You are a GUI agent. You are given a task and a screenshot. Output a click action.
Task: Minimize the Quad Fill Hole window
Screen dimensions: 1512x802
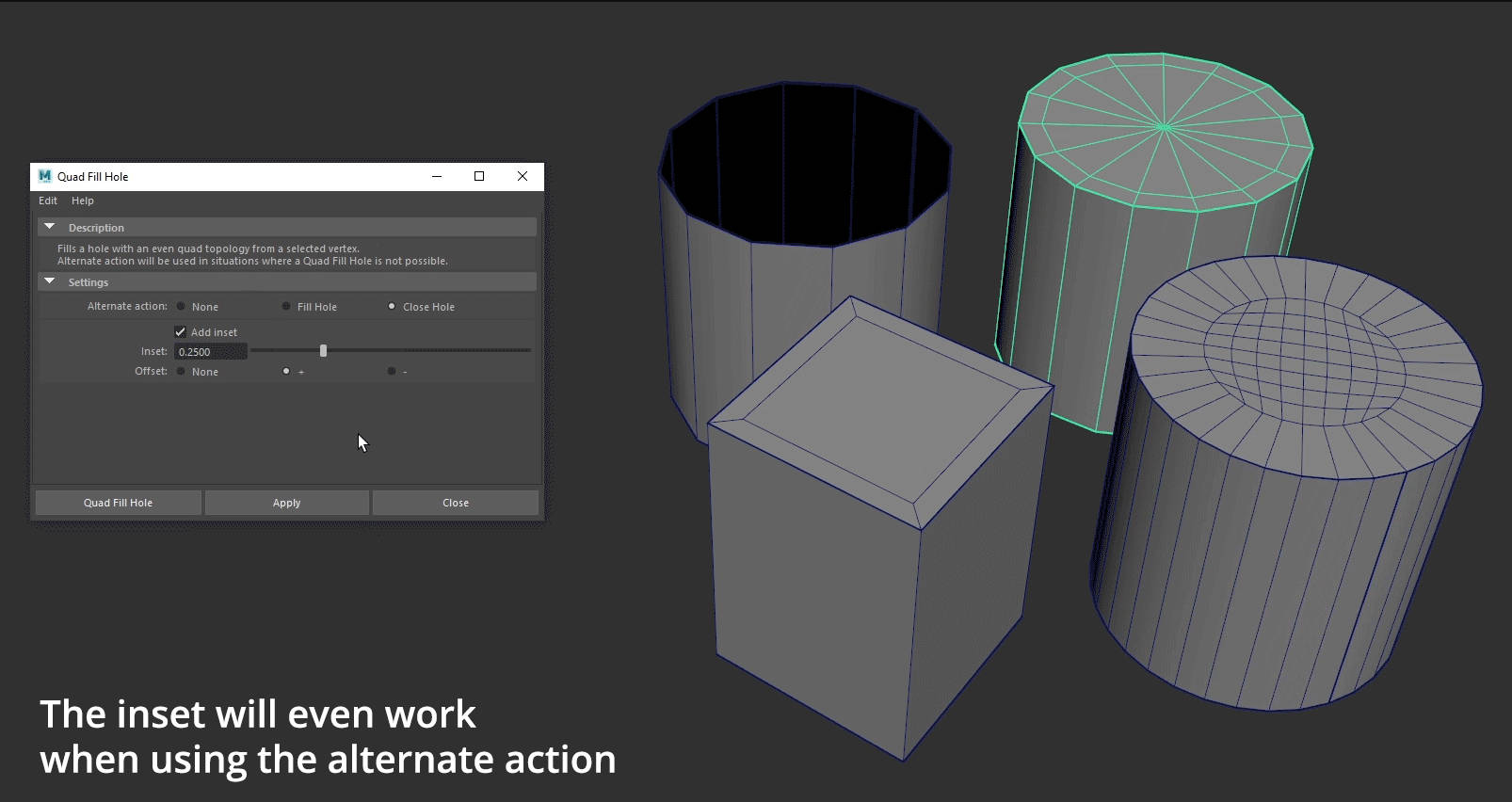click(x=437, y=176)
